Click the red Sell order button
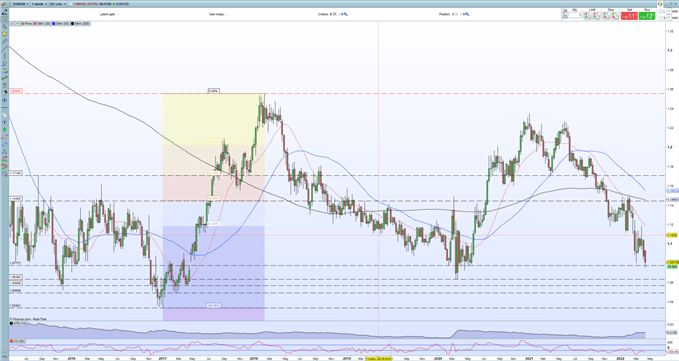The height and width of the screenshot is (361, 679). click(629, 16)
